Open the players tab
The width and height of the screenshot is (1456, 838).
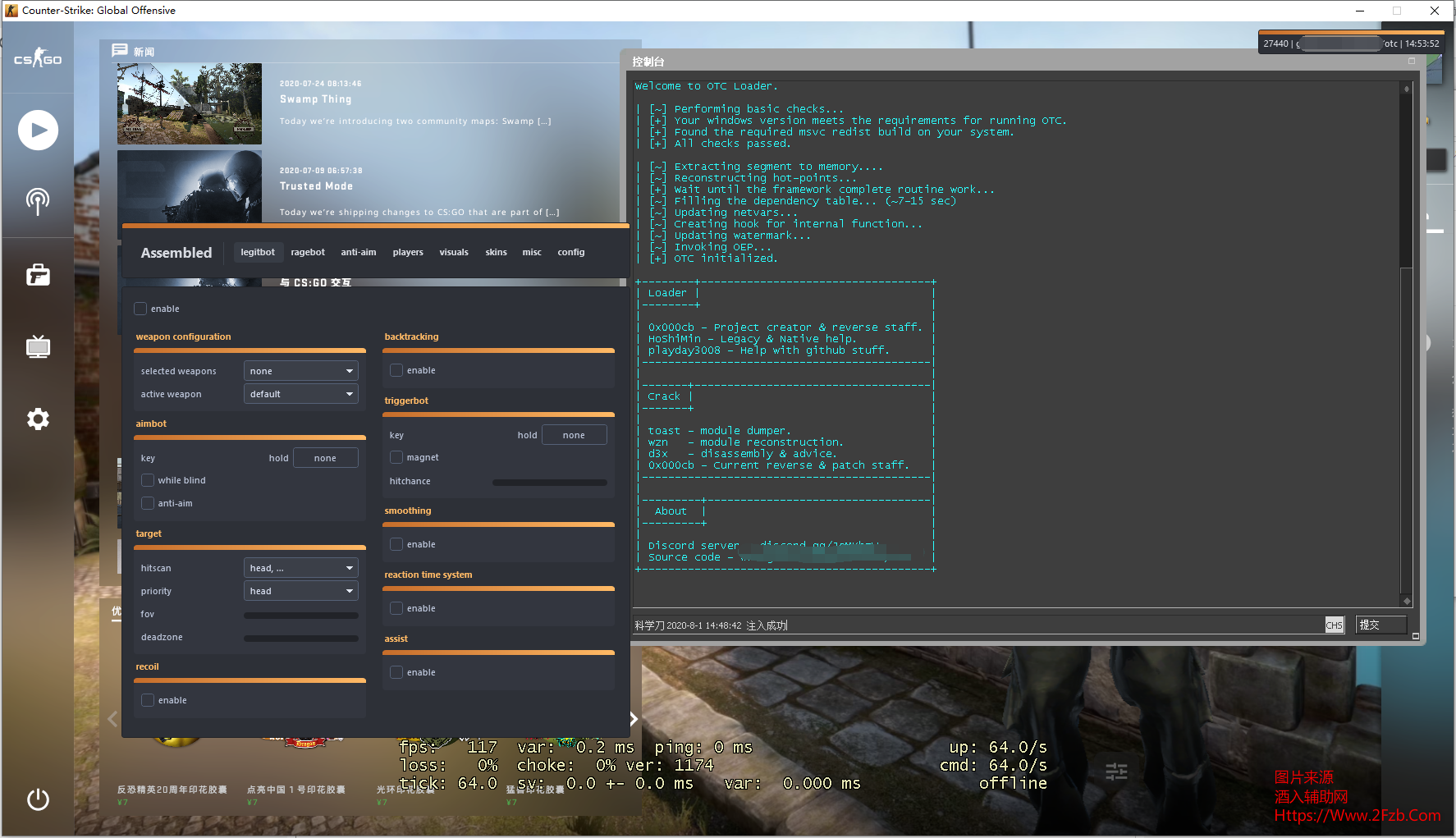[x=408, y=252]
